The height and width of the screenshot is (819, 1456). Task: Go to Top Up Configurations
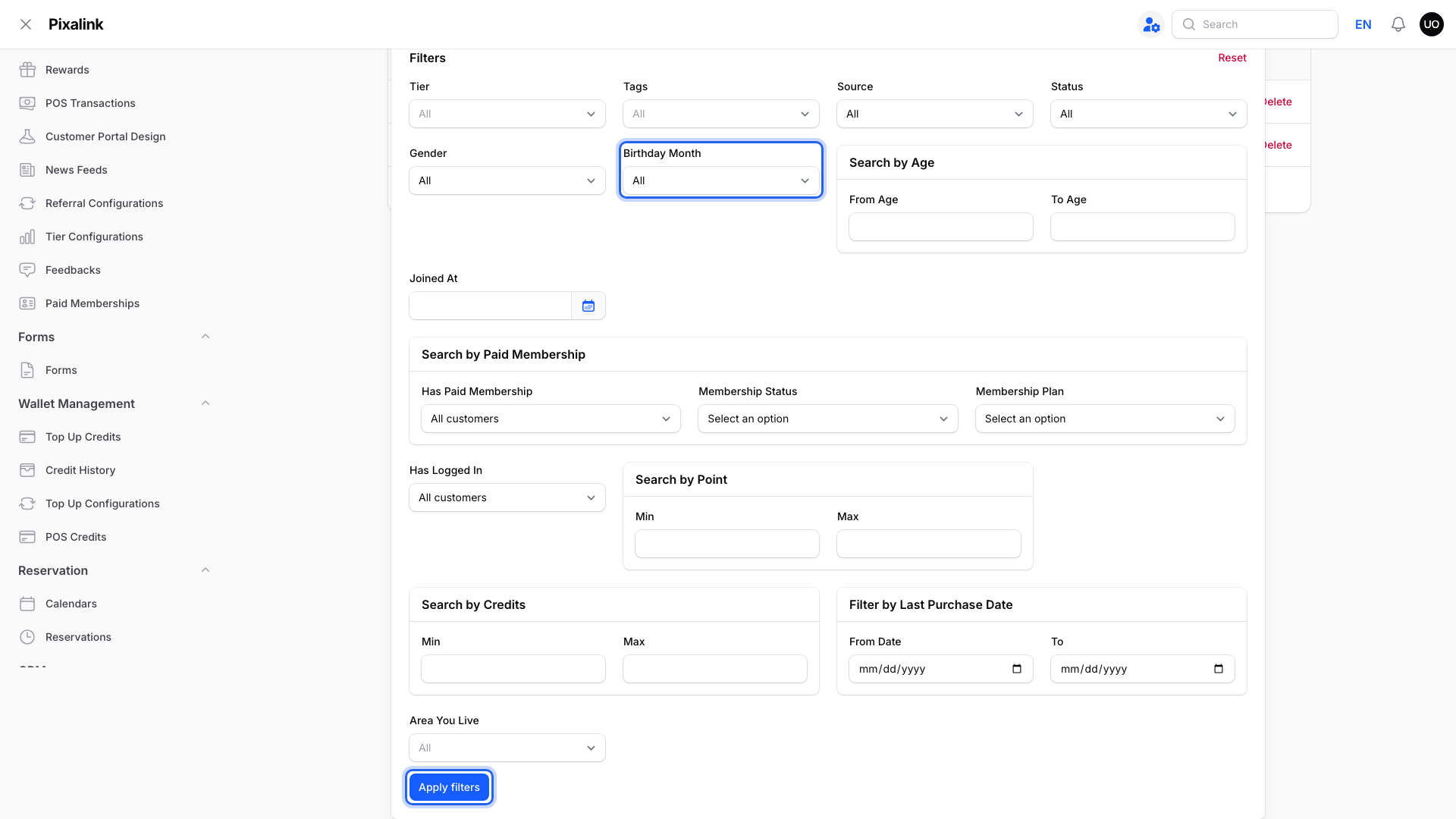click(x=102, y=504)
